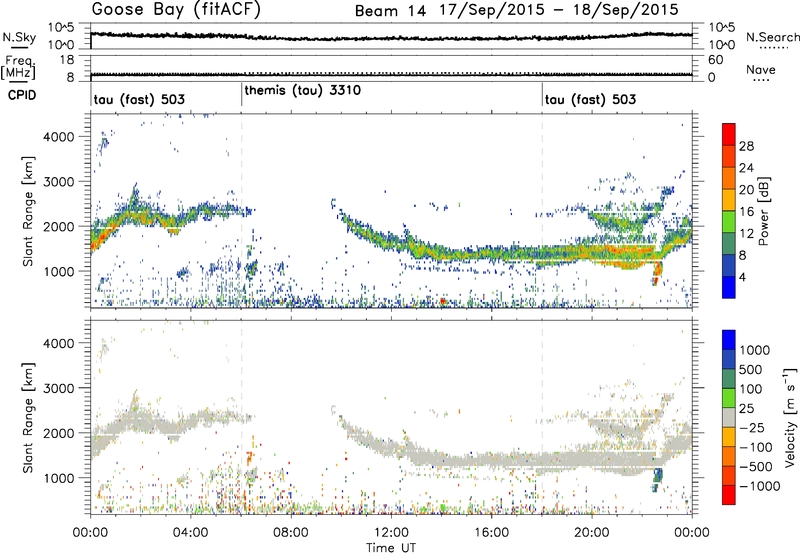Select the themis (tau) 3310 CPID label
This screenshot has width=800, height=554.
[303, 91]
